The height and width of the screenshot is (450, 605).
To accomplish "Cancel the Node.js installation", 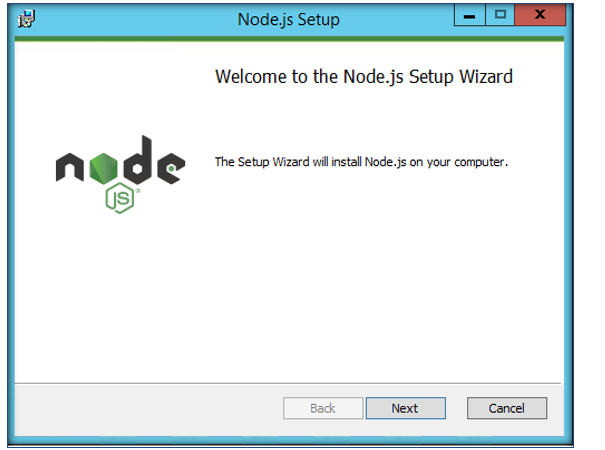I will coord(507,408).
